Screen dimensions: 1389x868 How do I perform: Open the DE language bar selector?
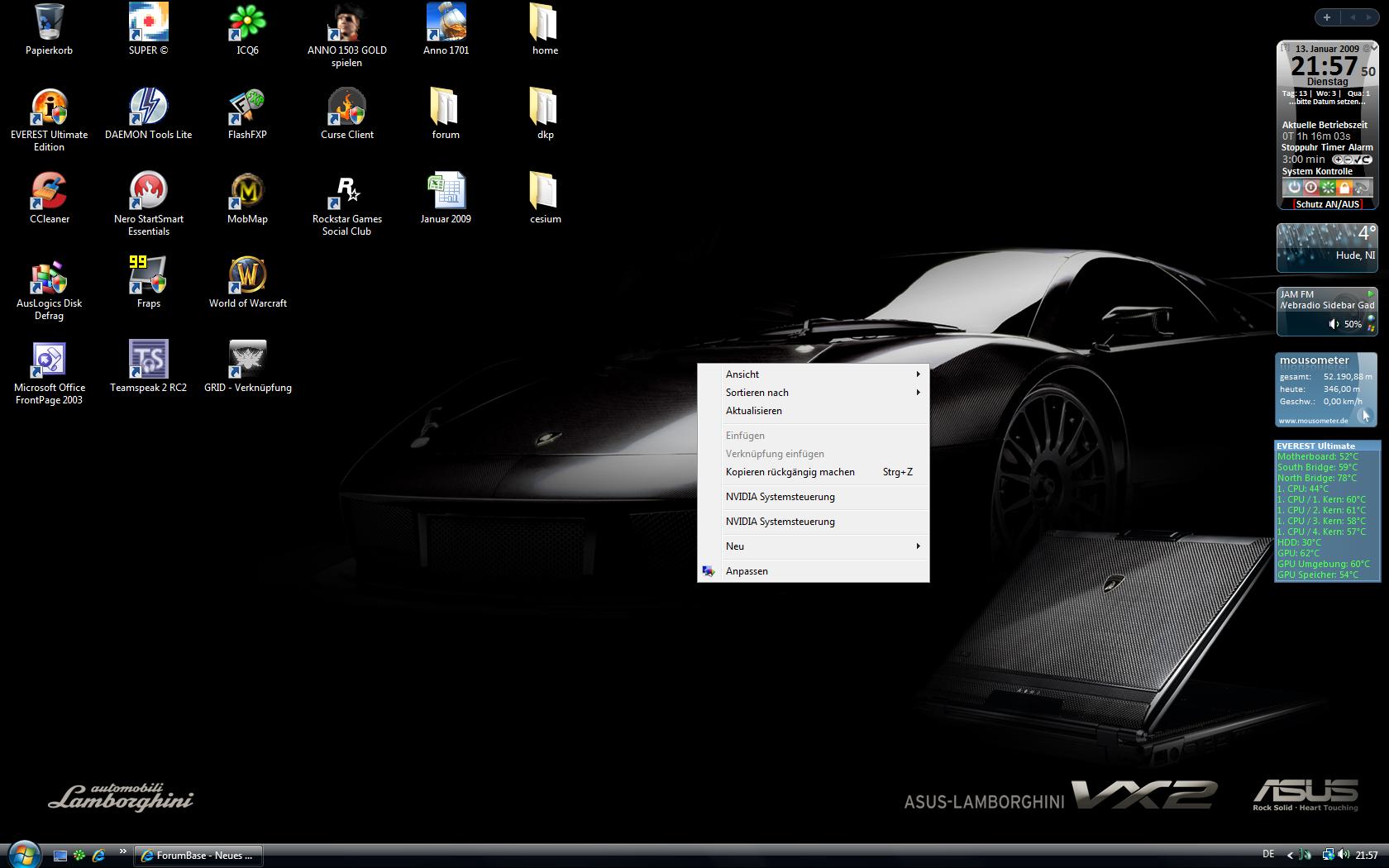(x=1268, y=855)
